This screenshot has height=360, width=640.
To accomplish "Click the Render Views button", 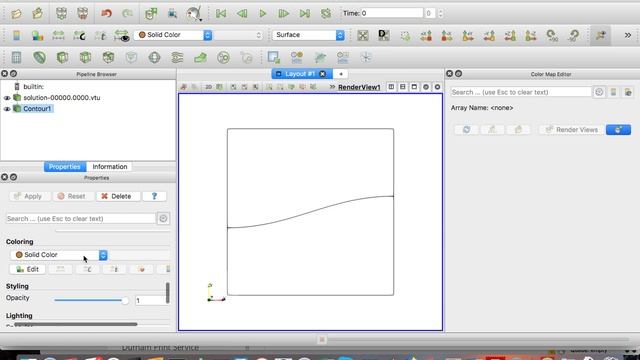I will 571,130.
